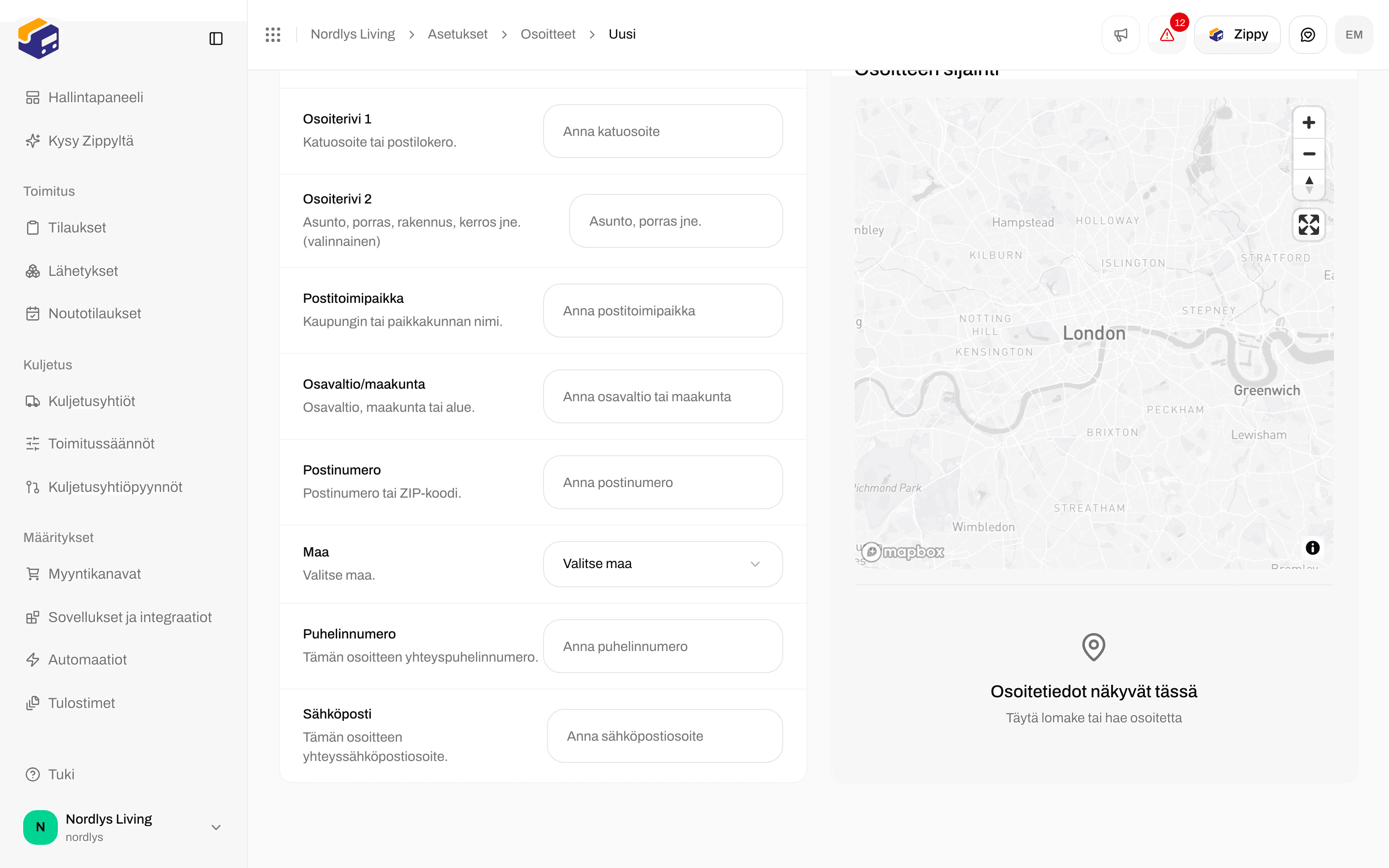This screenshot has width=1389, height=868.
Task: Click the Wimbledon map label
Action: click(x=983, y=527)
